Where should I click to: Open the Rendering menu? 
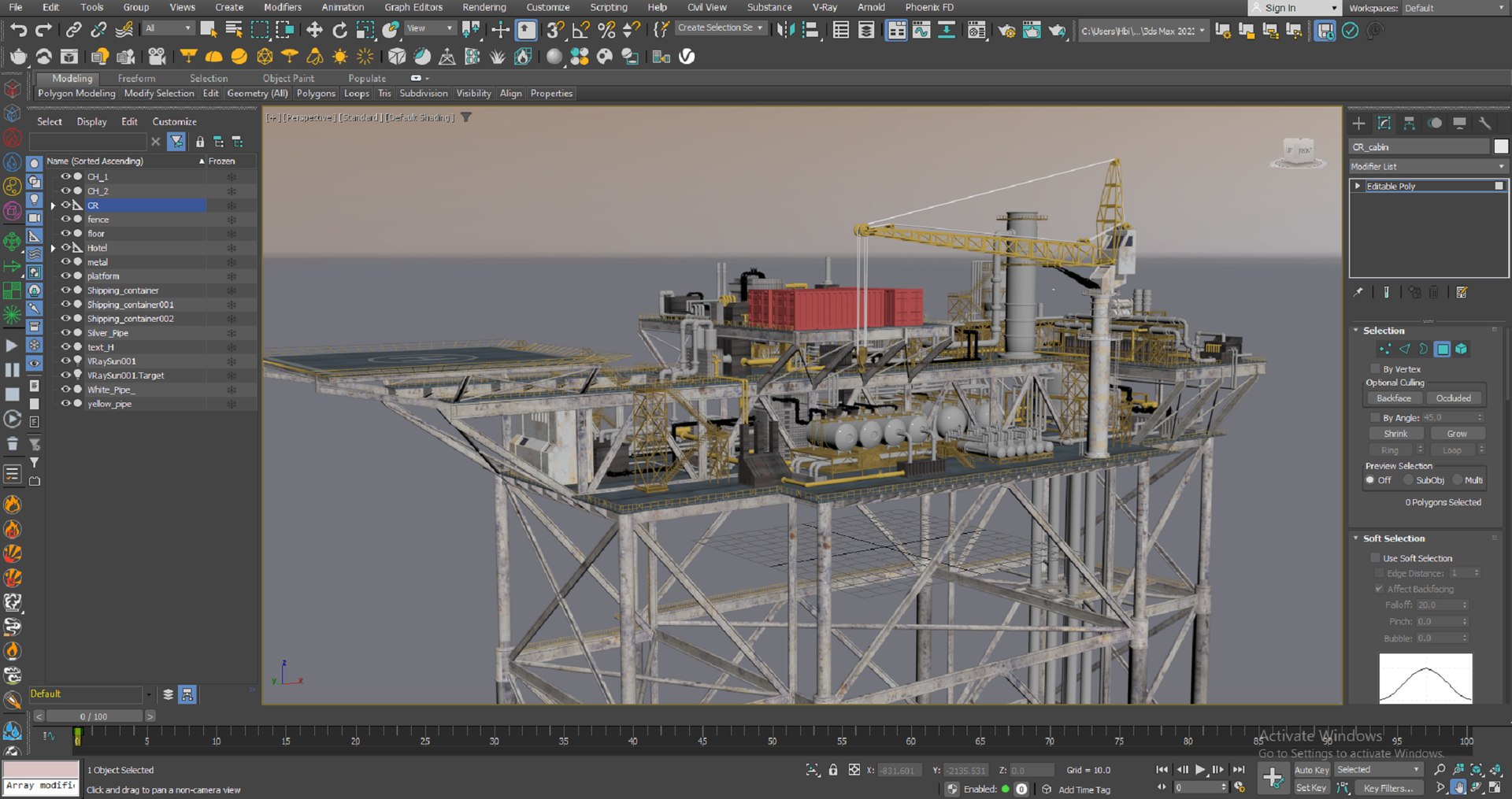(484, 7)
